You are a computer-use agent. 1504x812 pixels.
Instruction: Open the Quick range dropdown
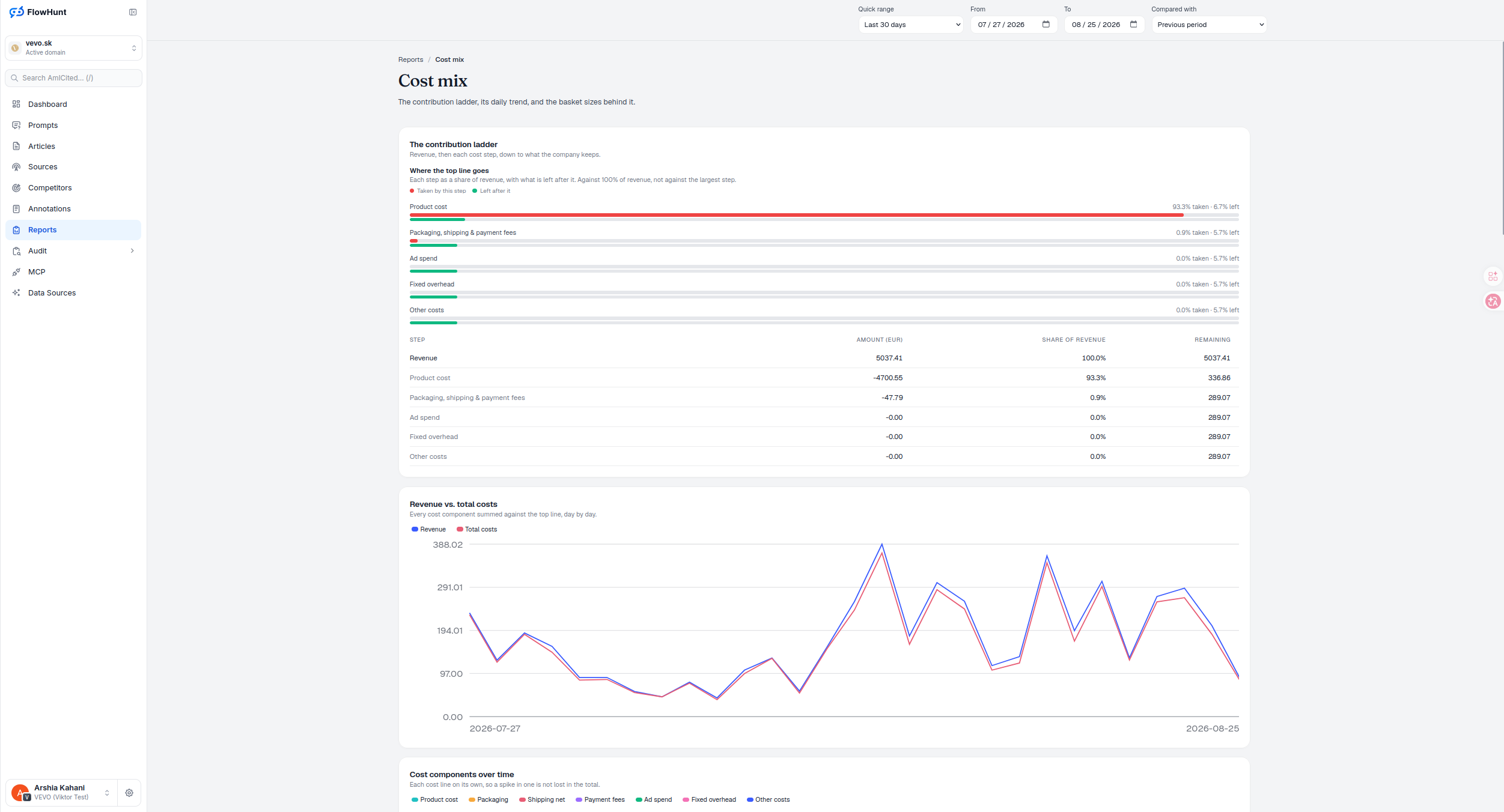pyautogui.click(x=911, y=25)
